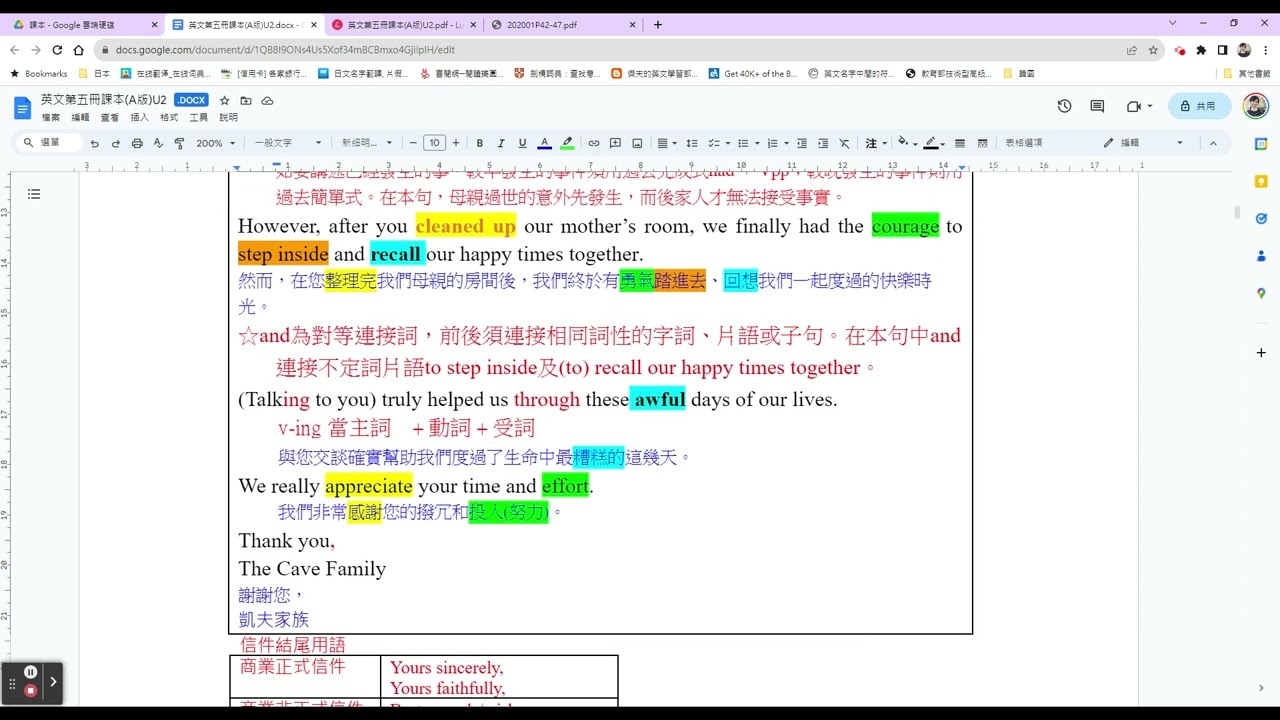Open the 200% zoom dropdown
Image resolution: width=1280 pixels, height=720 pixels.
214,143
